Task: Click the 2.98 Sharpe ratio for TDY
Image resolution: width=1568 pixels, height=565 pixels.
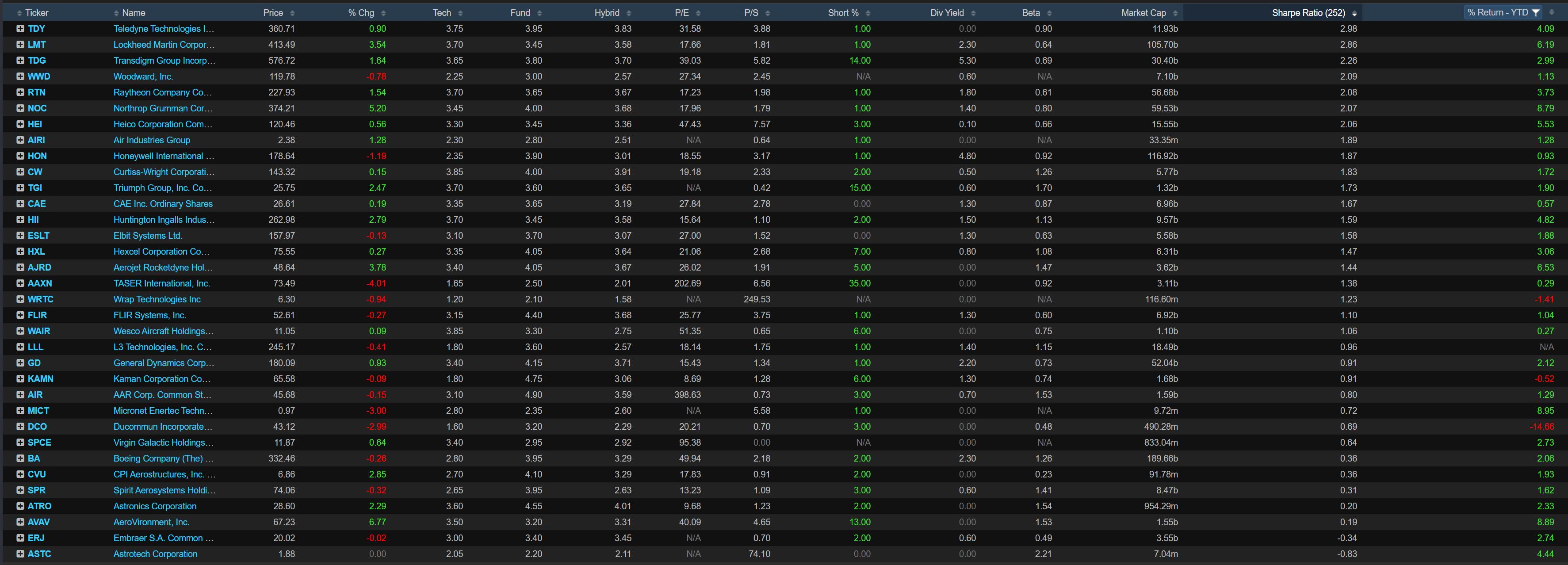Action: (1348, 29)
